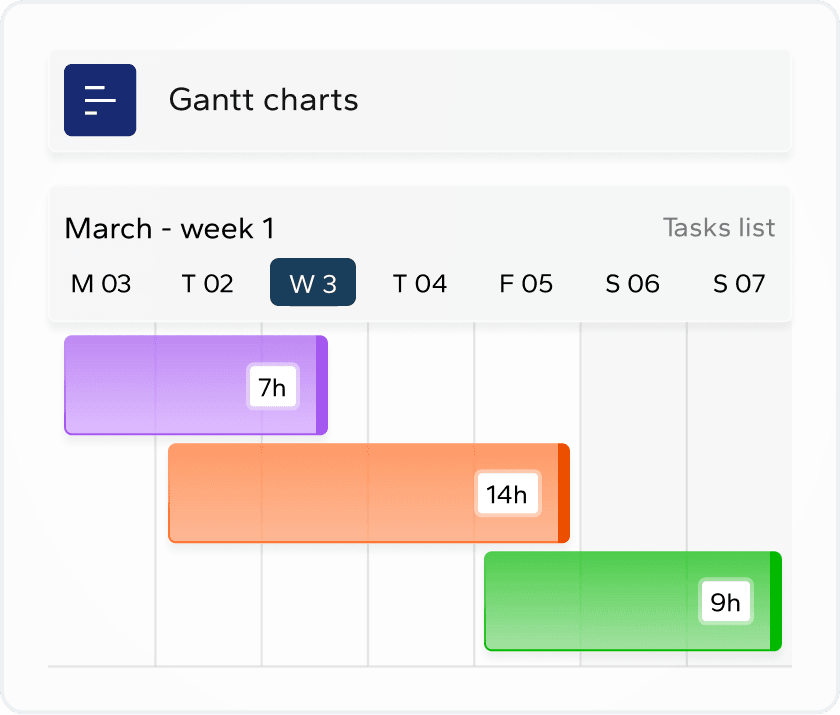Click the Gantt charts title text
Screen dimensions: 840x715
click(x=263, y=100)
